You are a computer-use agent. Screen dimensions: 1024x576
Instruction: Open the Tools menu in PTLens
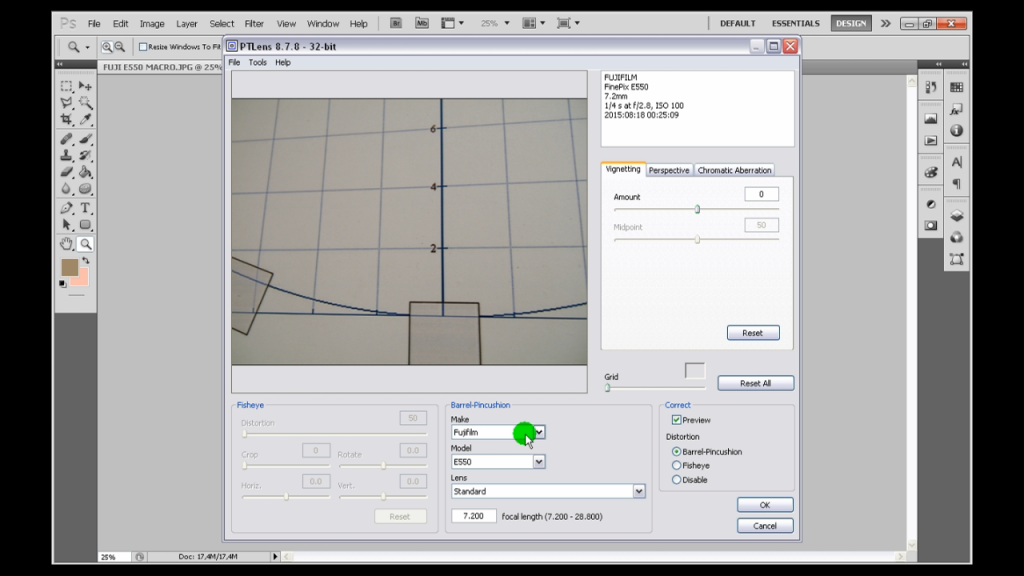pyautogui.click(x=256, y=62)
